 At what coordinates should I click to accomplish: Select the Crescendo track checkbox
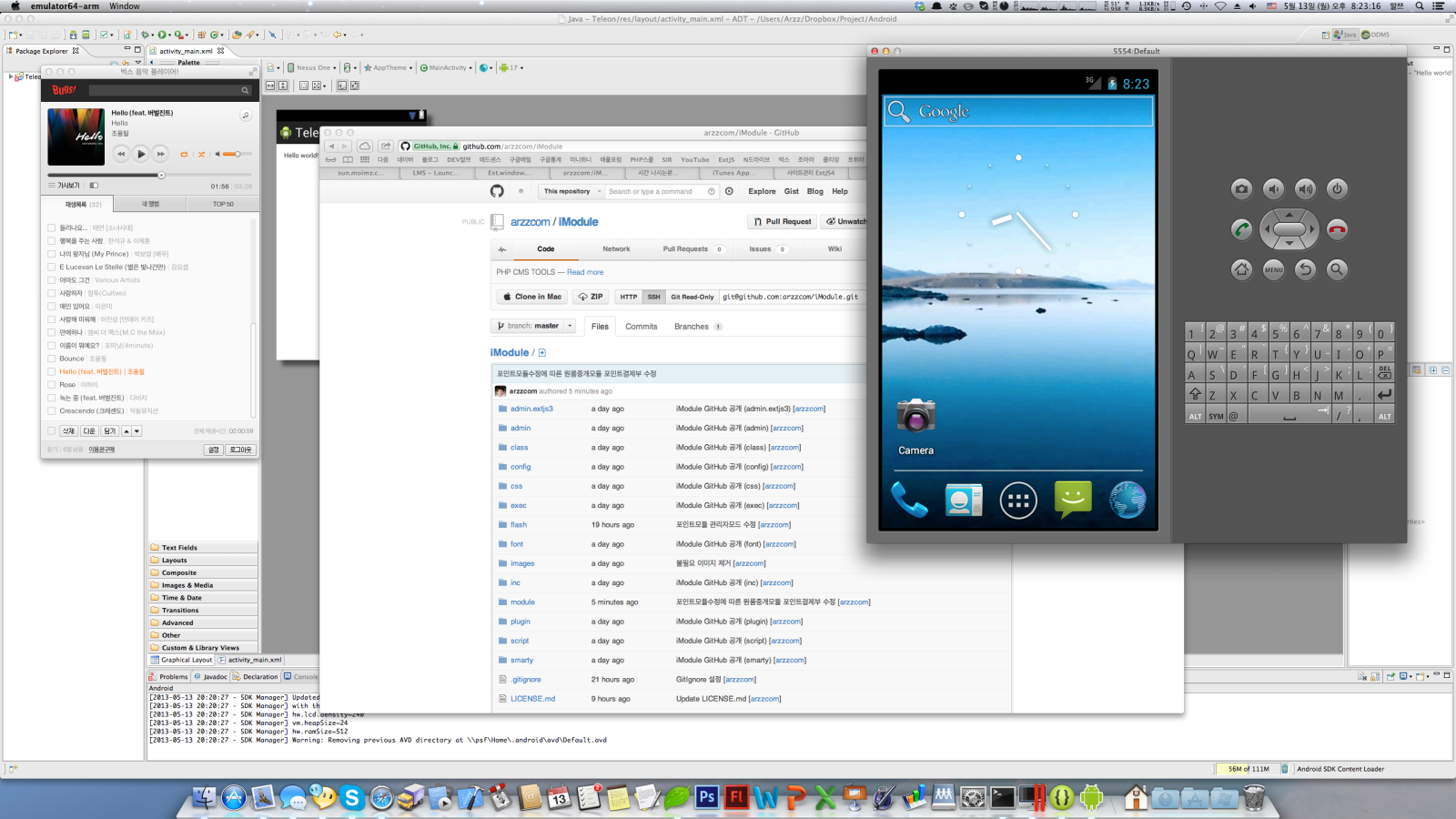52,410
